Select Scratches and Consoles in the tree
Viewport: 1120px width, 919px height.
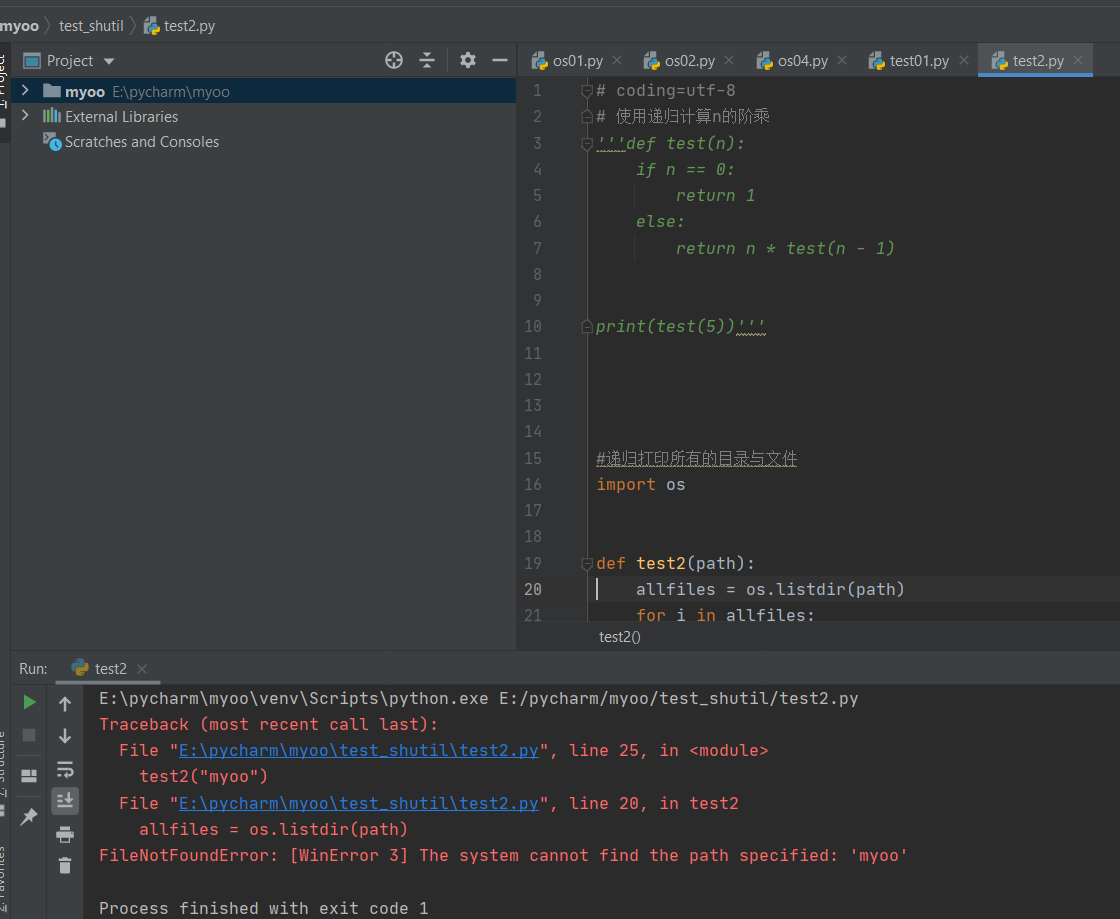point(141,142)
